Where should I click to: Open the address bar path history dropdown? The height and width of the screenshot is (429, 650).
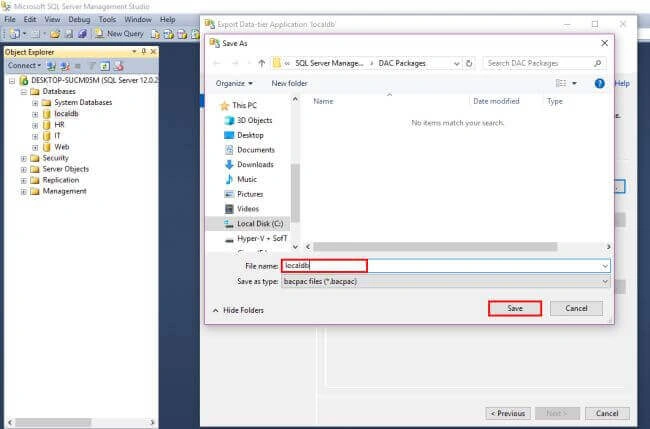pos(456,63)
